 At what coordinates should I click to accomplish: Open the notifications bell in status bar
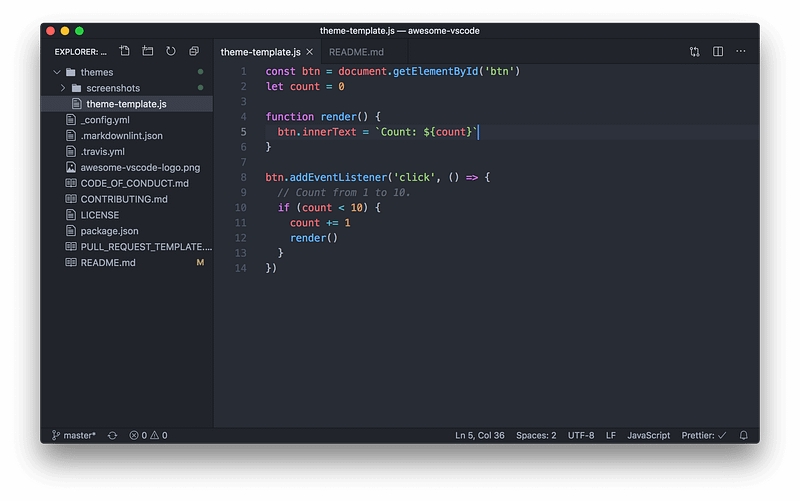tap(743, 436)
